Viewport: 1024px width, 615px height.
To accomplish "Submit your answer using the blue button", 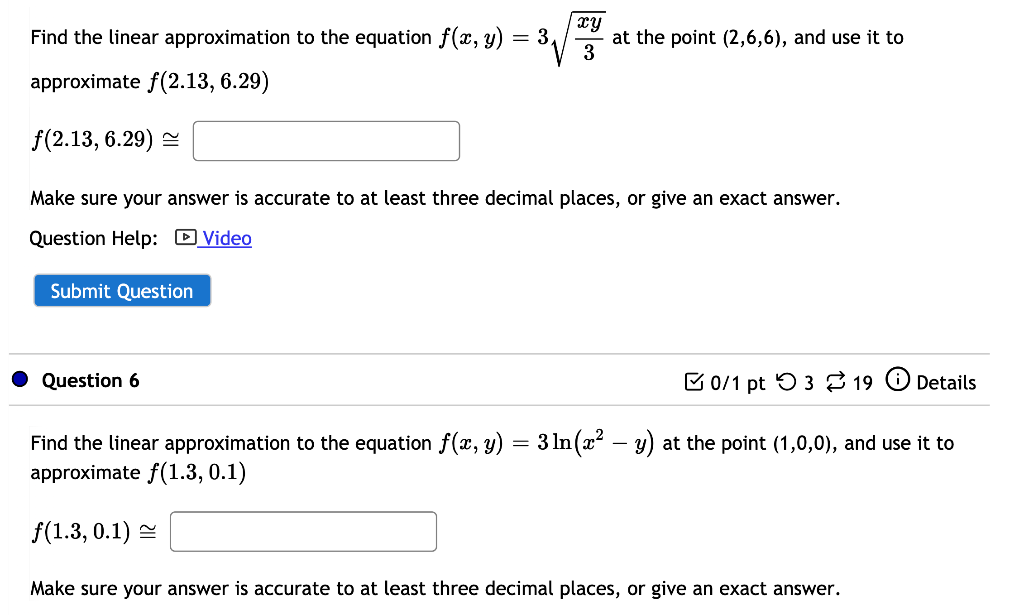I will tap(121, 291).
